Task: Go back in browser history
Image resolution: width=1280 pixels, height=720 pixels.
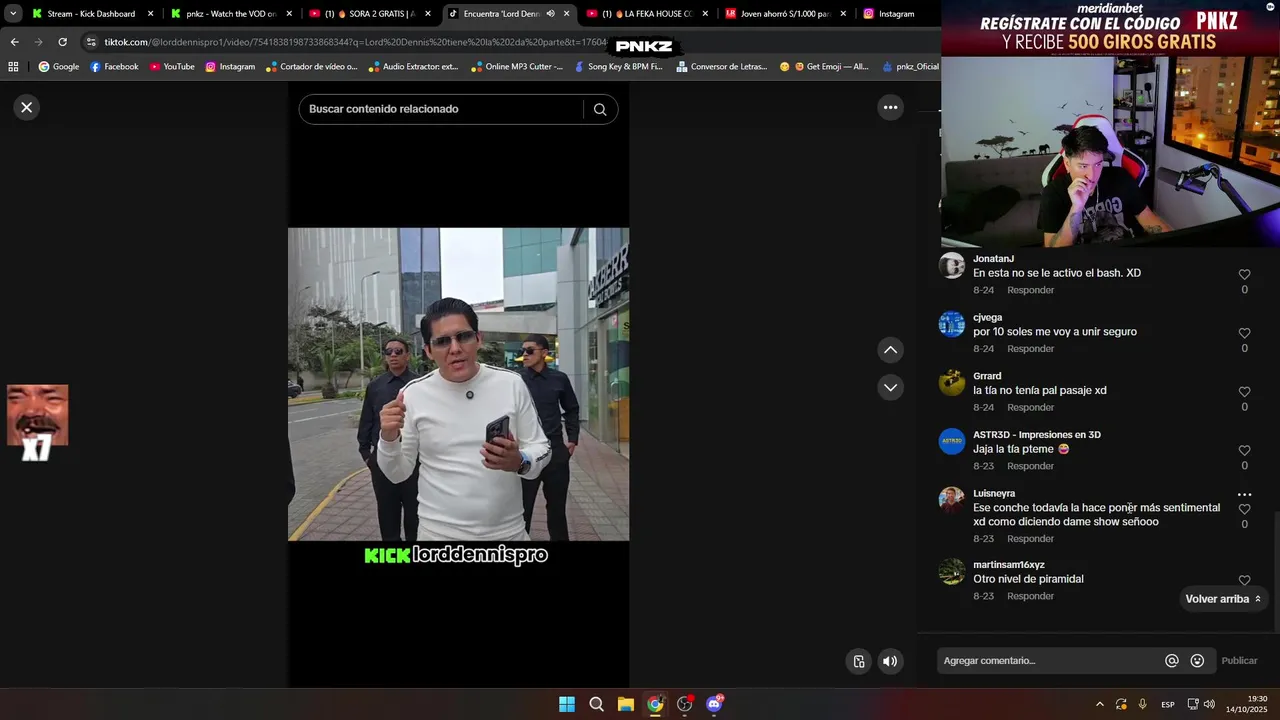Action: pos(14,42)
